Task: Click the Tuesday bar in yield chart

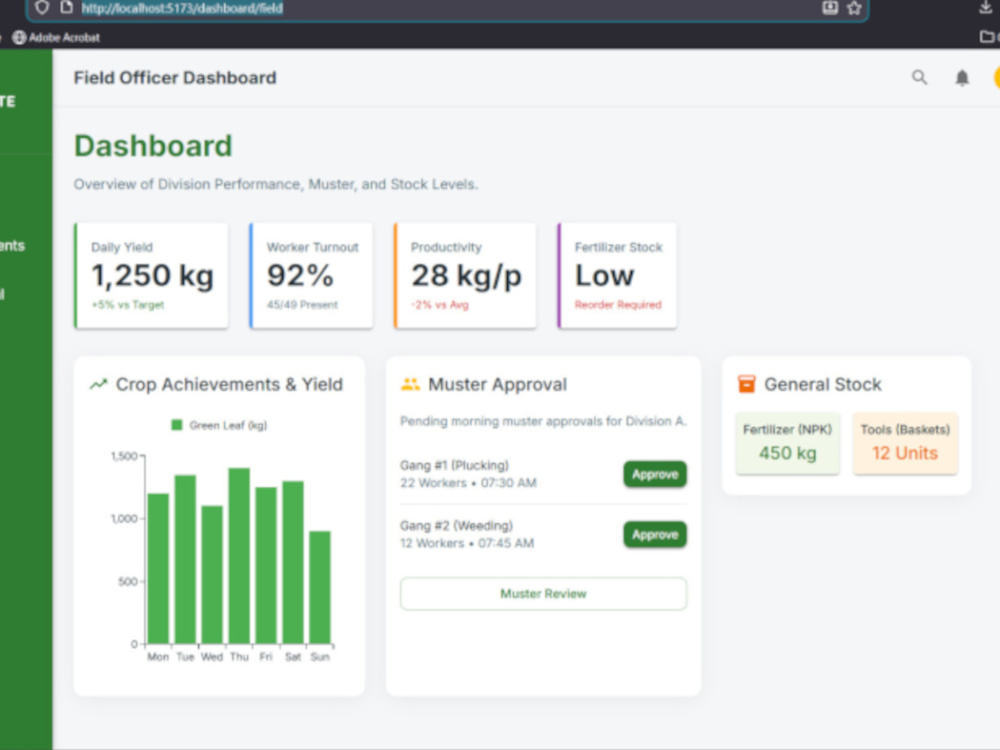Action: 185,559
